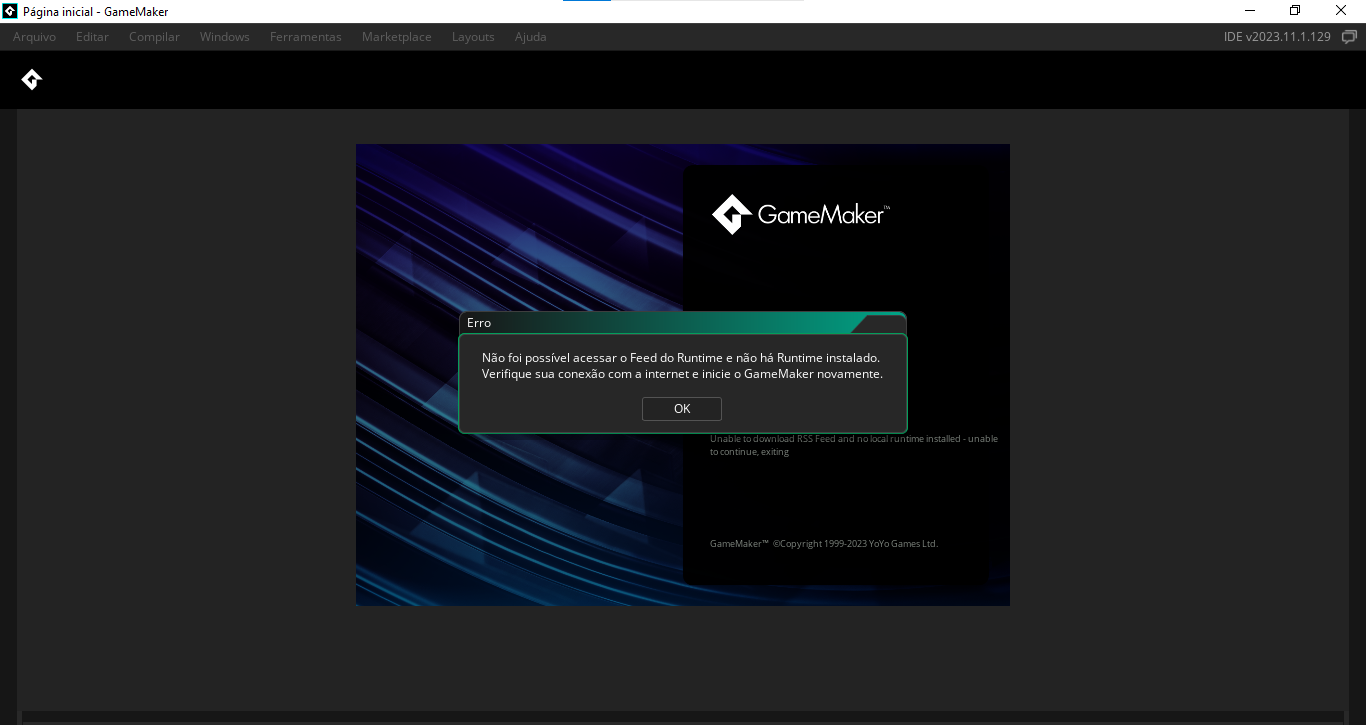Screen dimensions: 1366x725
Task: Click the Erro dialog title bar
Action: point(682,323)
